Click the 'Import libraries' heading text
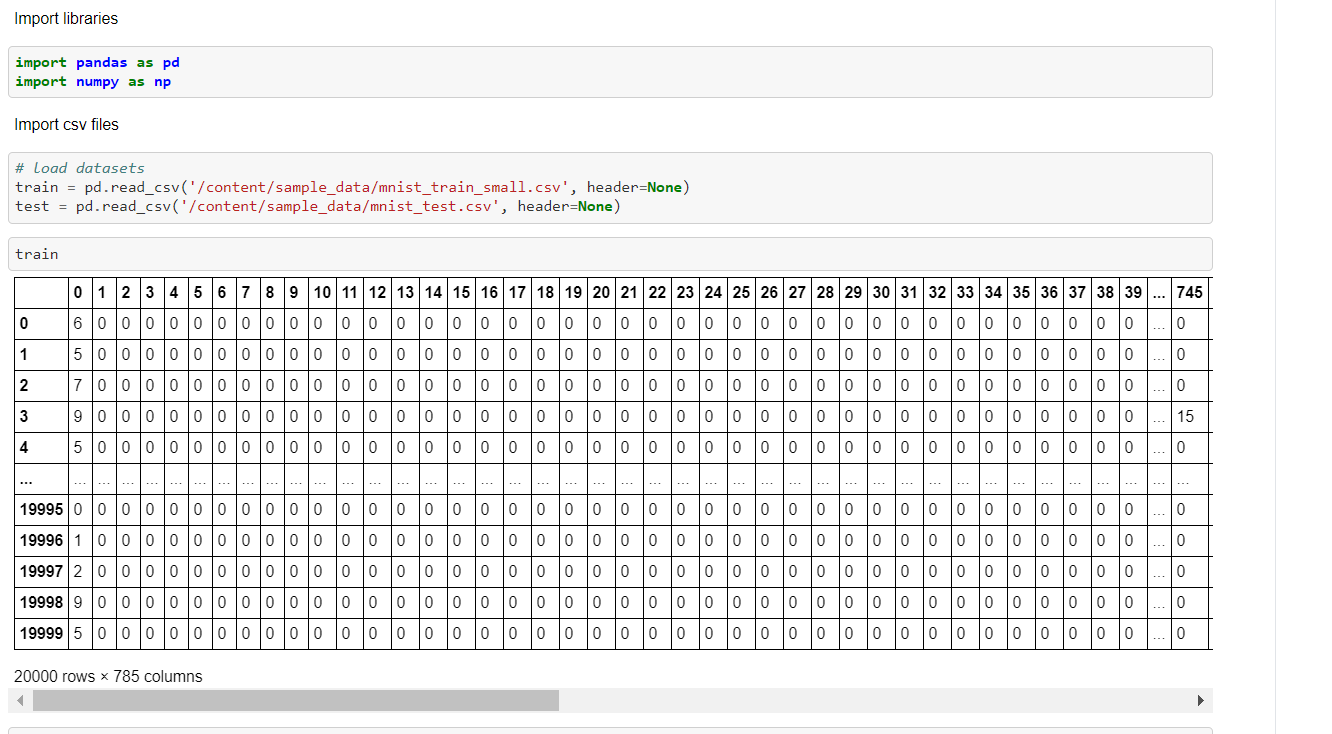Viewport: 1332px width, 734px height. pos(66,19)
